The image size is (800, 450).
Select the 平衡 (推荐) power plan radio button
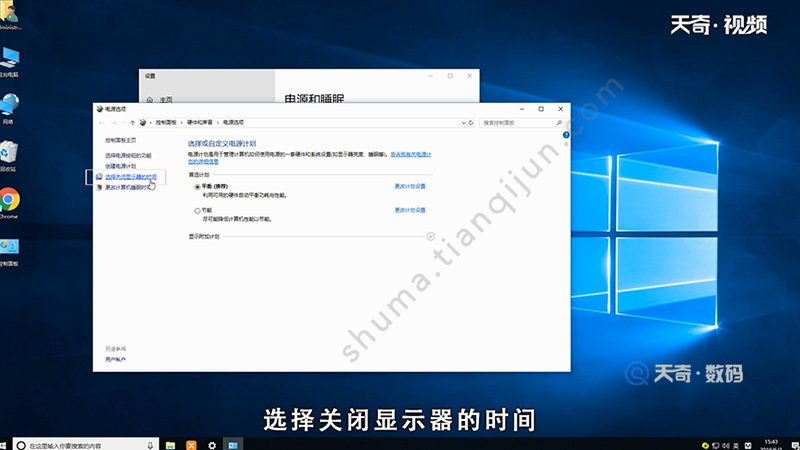point(197,187)
